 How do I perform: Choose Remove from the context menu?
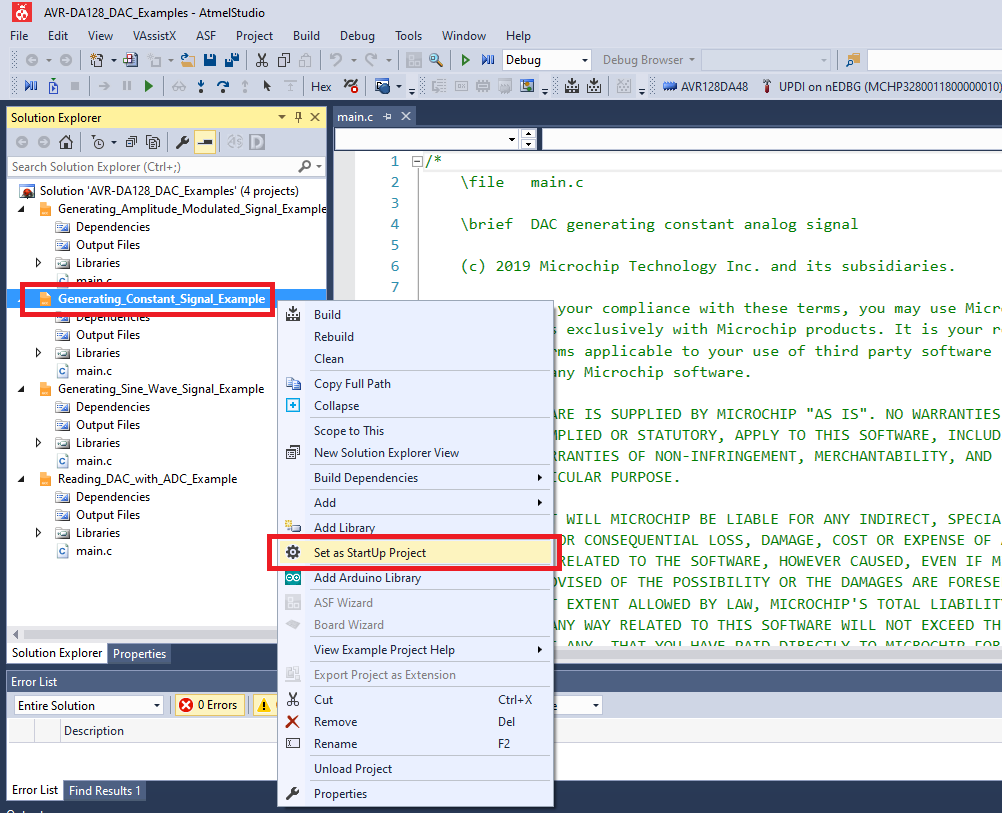(415, 722)
